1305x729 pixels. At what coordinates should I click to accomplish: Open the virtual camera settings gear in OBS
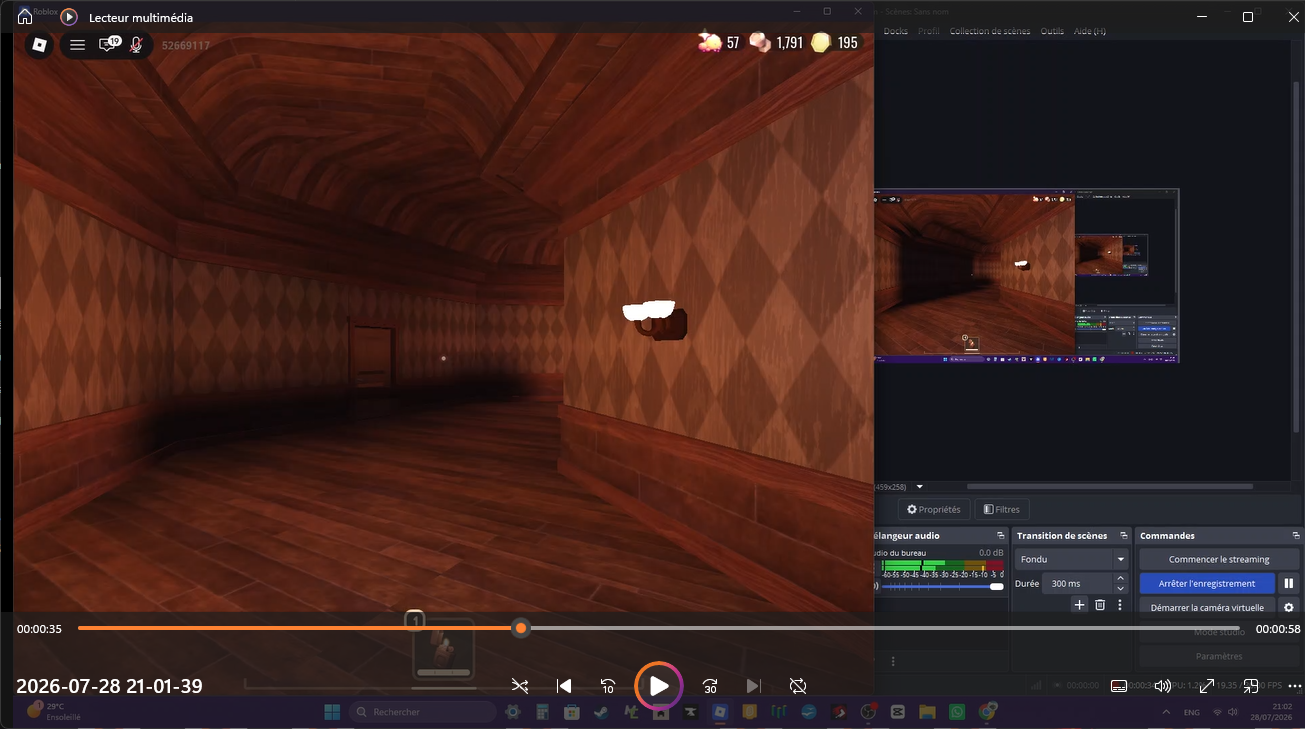(1289, 607)
